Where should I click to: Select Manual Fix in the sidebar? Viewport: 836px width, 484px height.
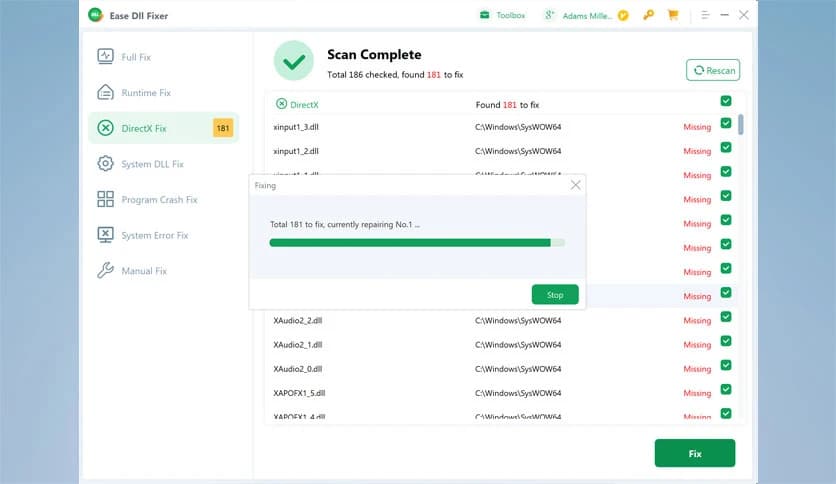click(x=164, y=271)
